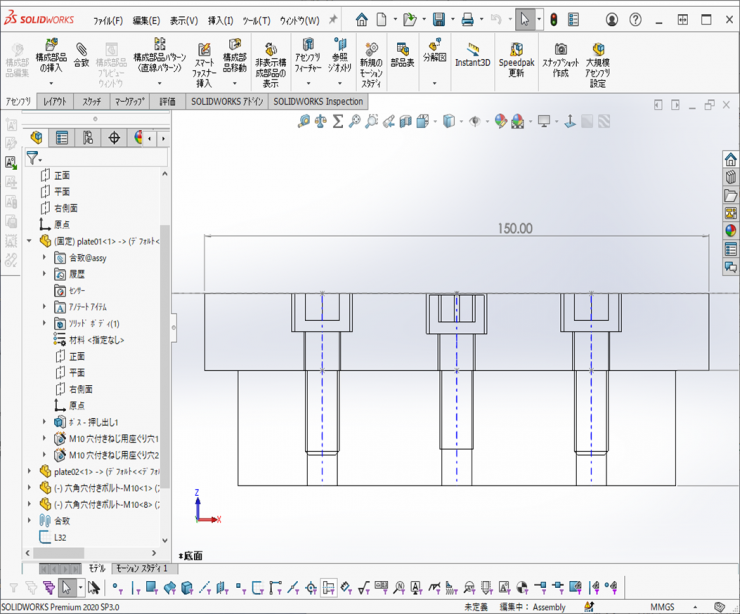Click the Instant3D tool

coord(470,54)
